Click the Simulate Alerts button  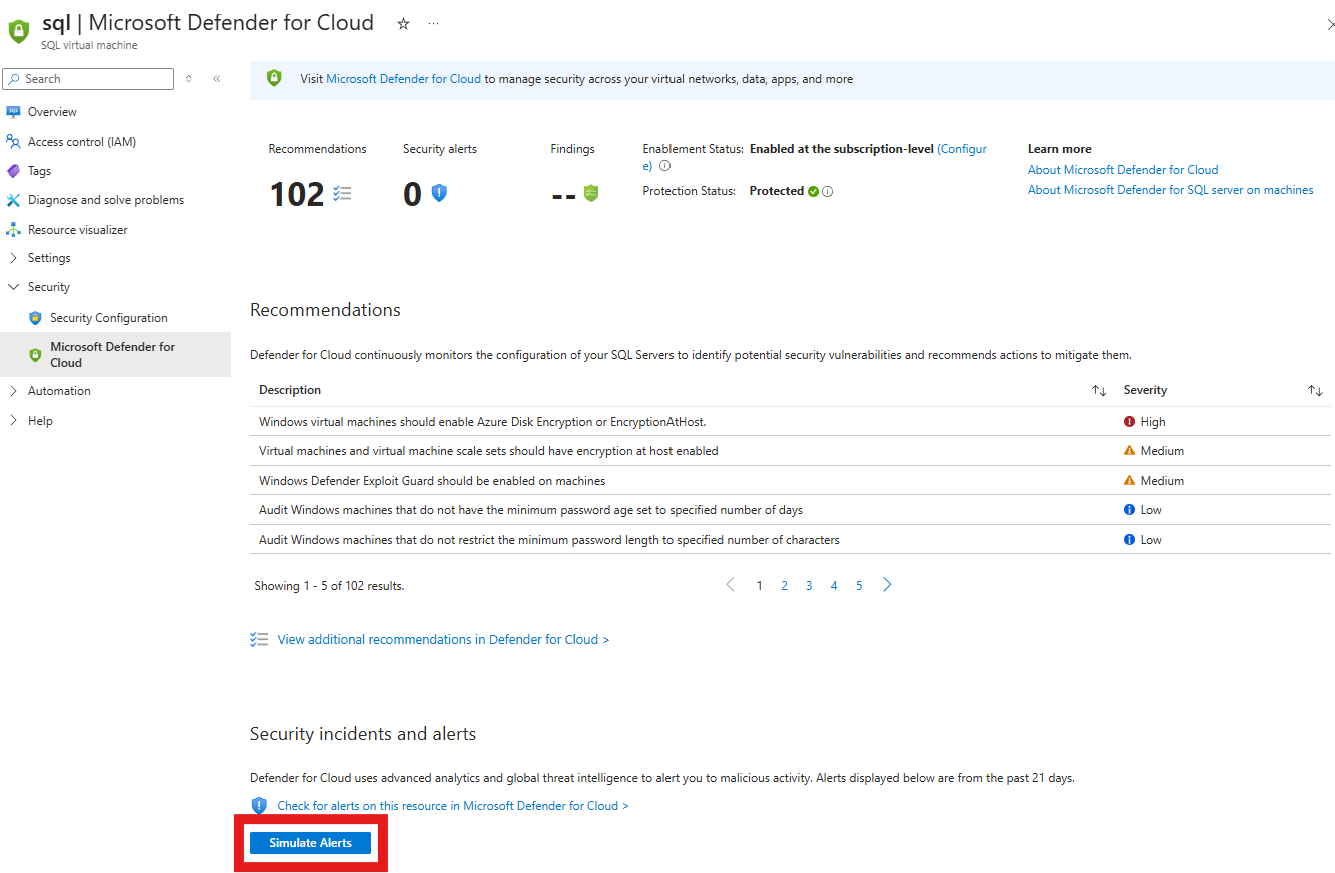(x=310, y=843)
